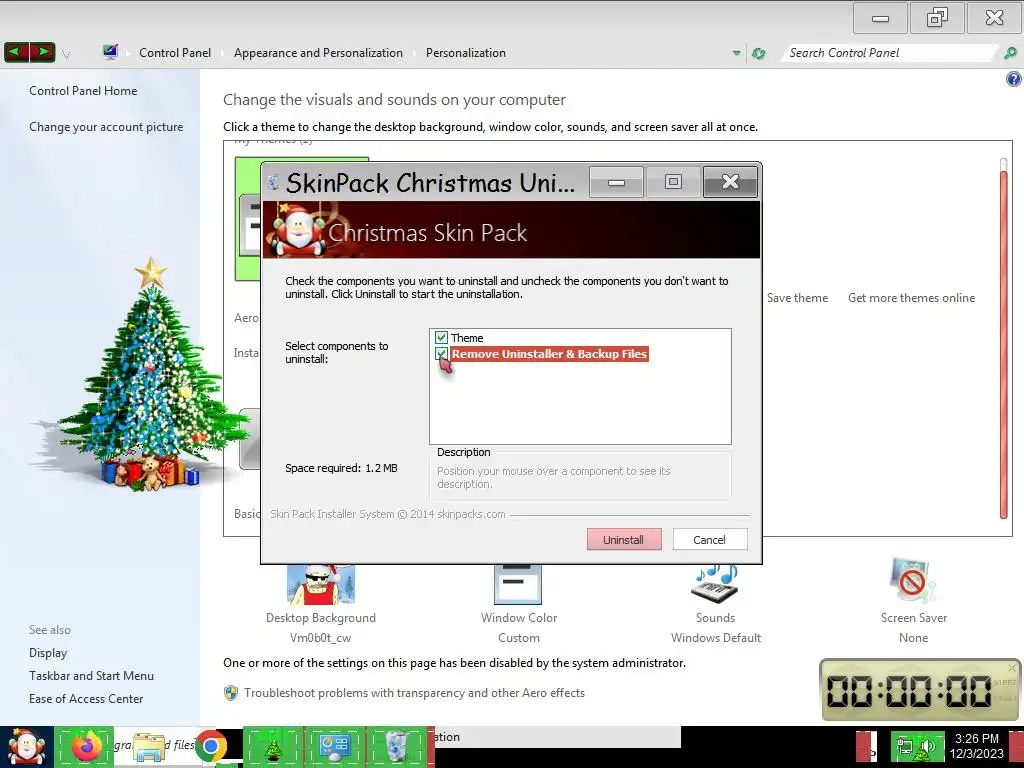Open Window Color settings icon

pos(518,584)
